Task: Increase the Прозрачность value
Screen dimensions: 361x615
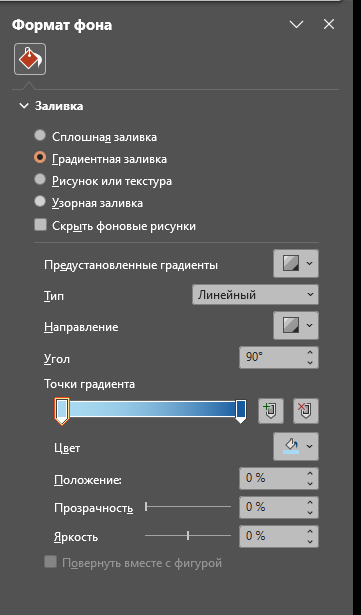Action: pyautogui.click(x=310, y=502)
